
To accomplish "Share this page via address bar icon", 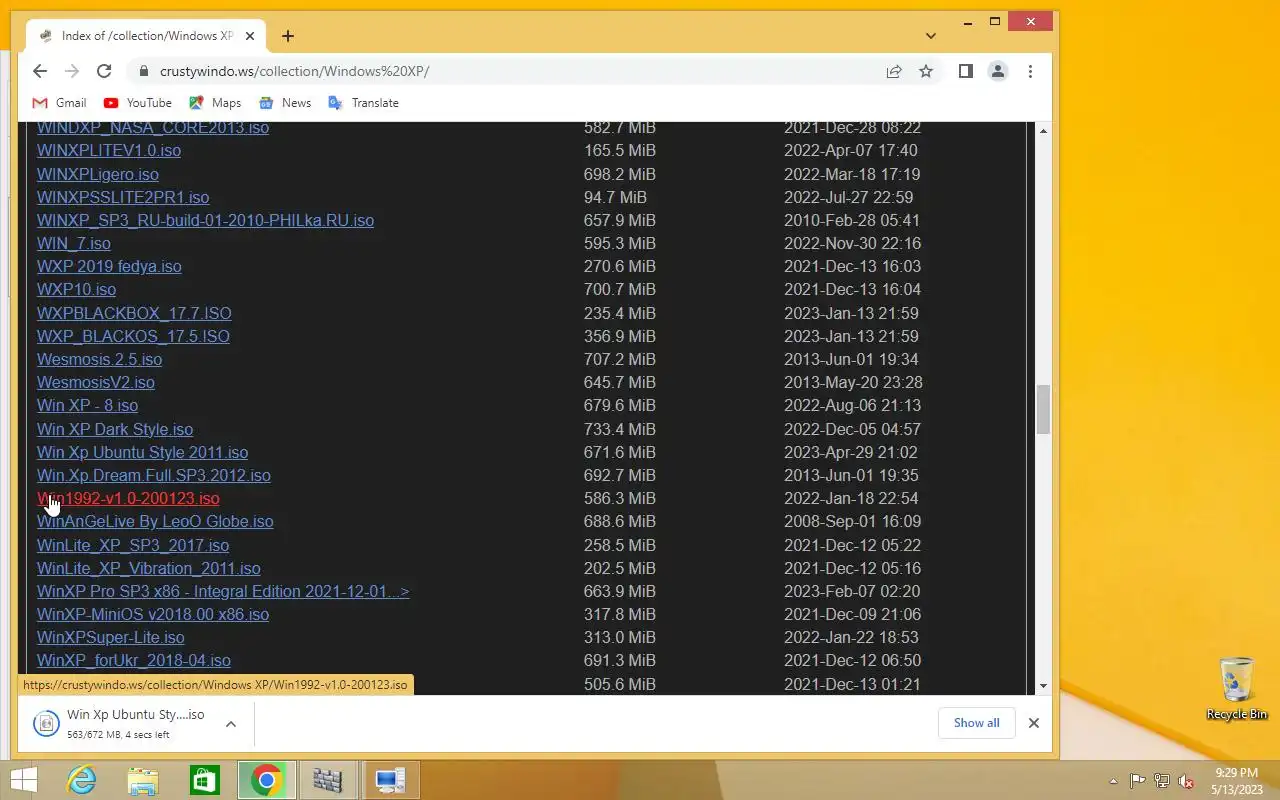I will tap(894, 71).
